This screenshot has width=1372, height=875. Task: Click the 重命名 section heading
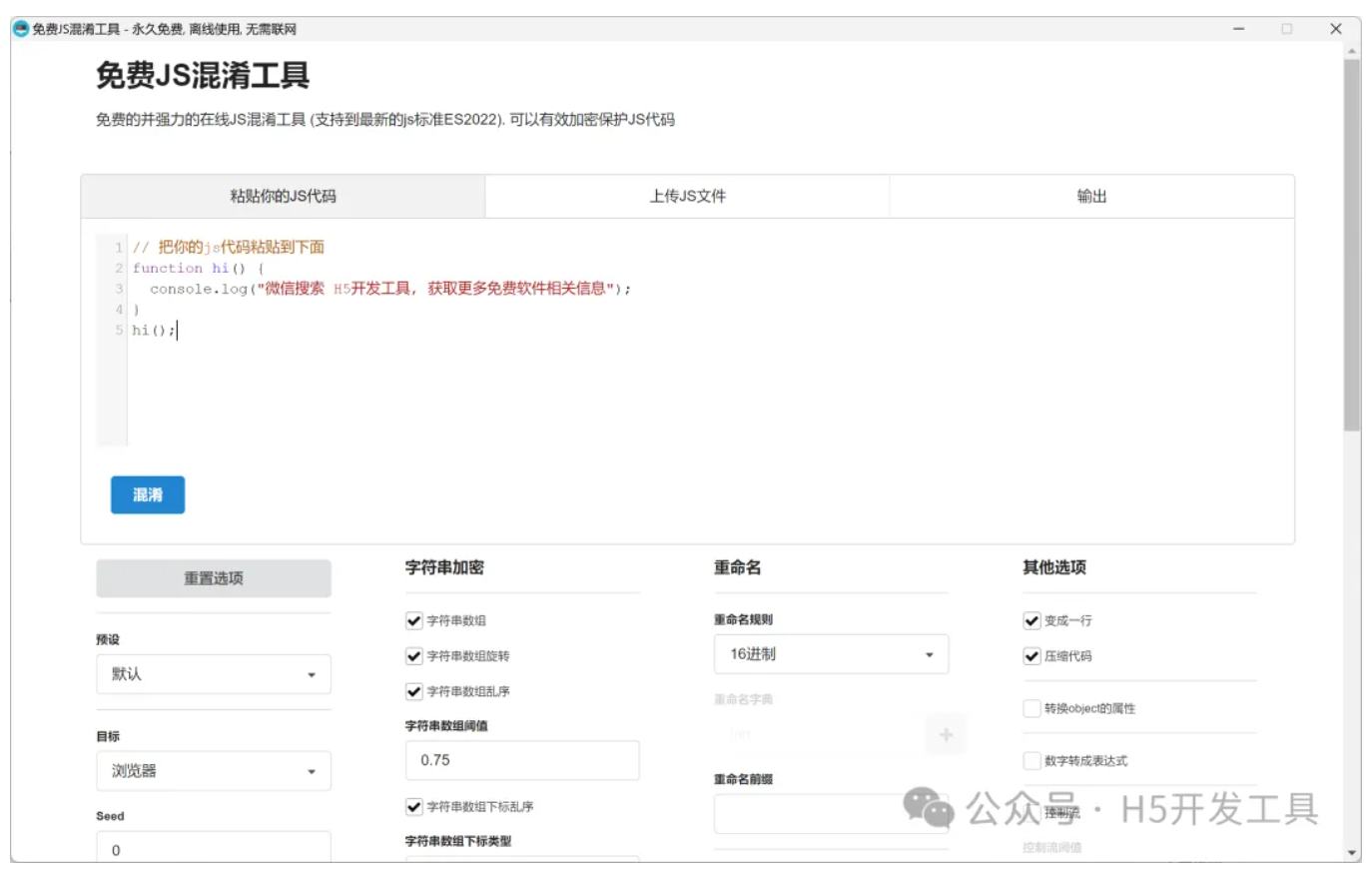click(737, 567)
